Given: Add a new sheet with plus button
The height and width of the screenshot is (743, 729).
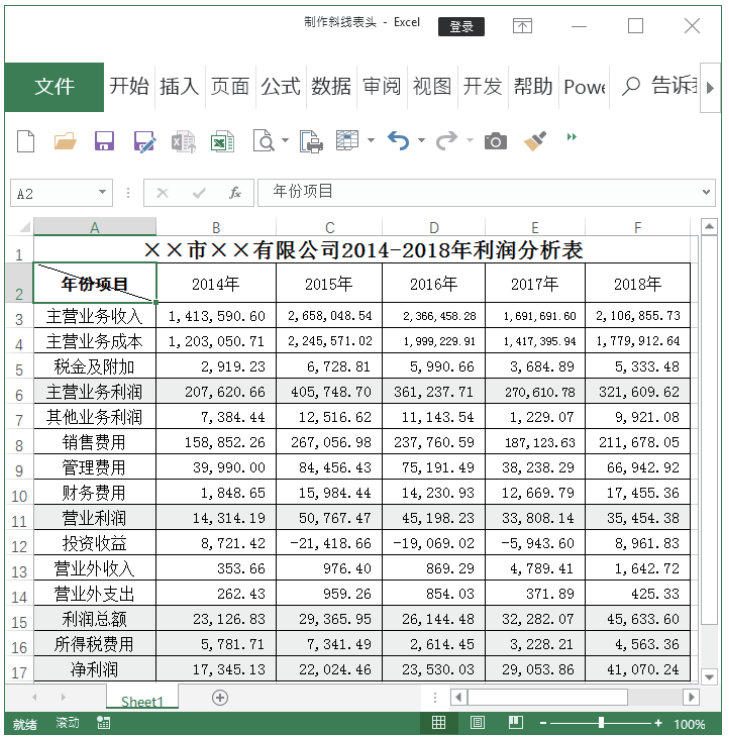Looking at the screenshot, I should point(220,698).
